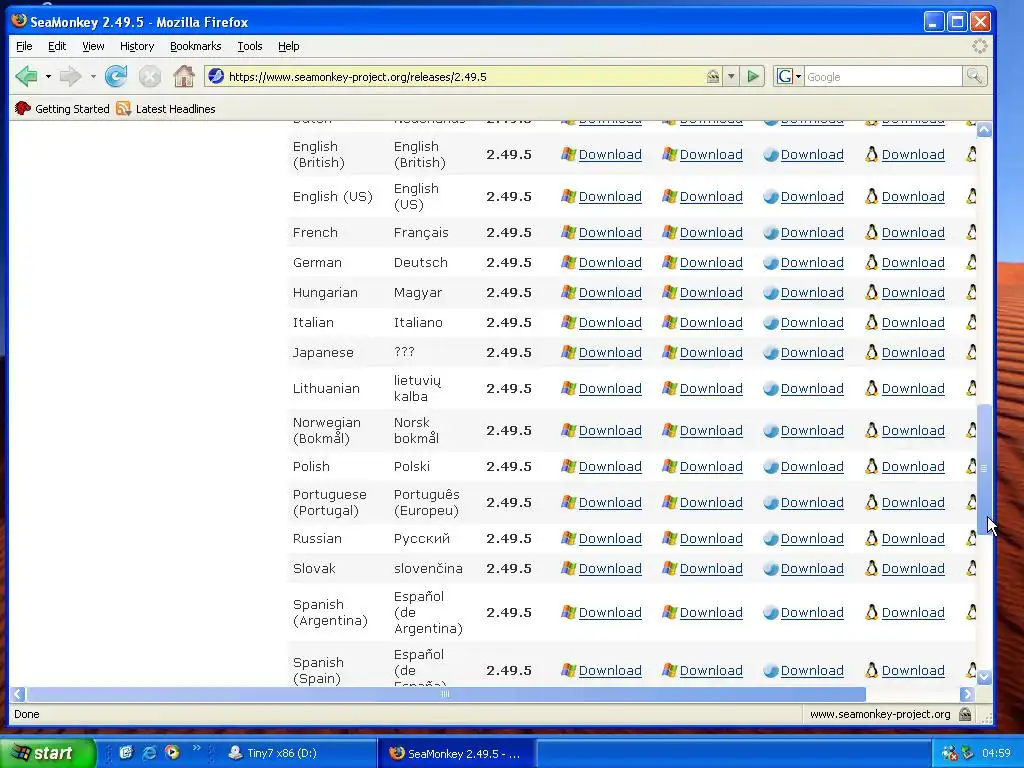Expand the quick launch overflow chevron
The image size is (1024, 768).
tap(196, 748)
